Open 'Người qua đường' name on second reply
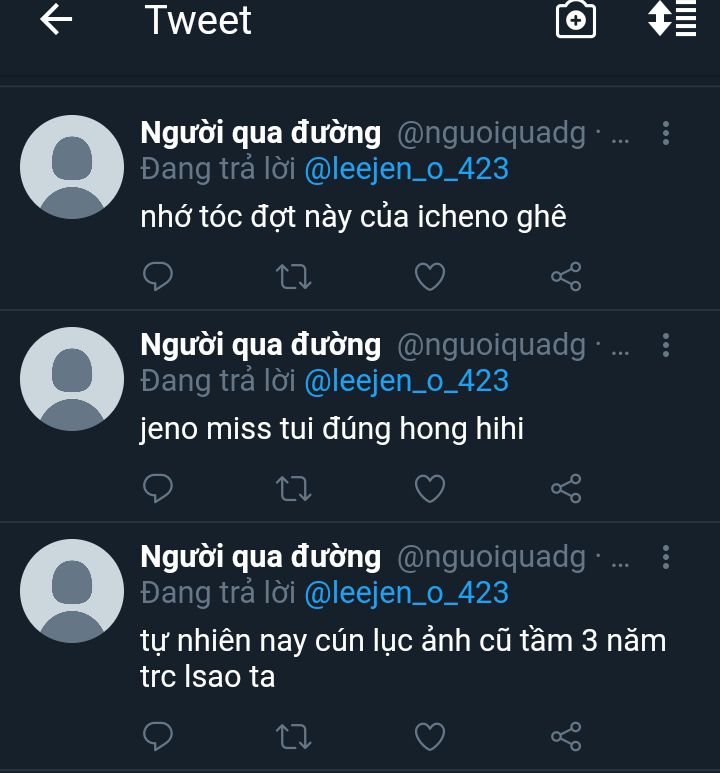The width and height of the screenshot is (720, 773). [x=261, y=345]
